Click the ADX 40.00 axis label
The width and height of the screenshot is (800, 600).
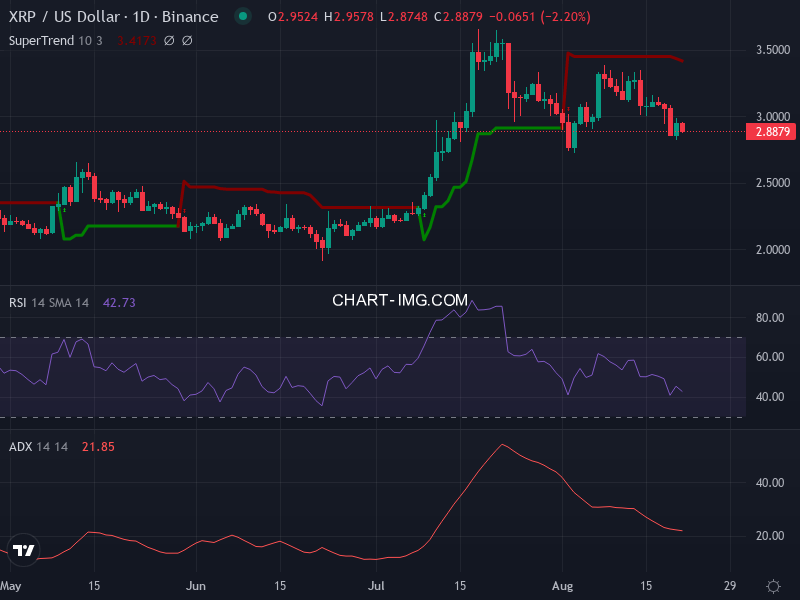point(769,483)
